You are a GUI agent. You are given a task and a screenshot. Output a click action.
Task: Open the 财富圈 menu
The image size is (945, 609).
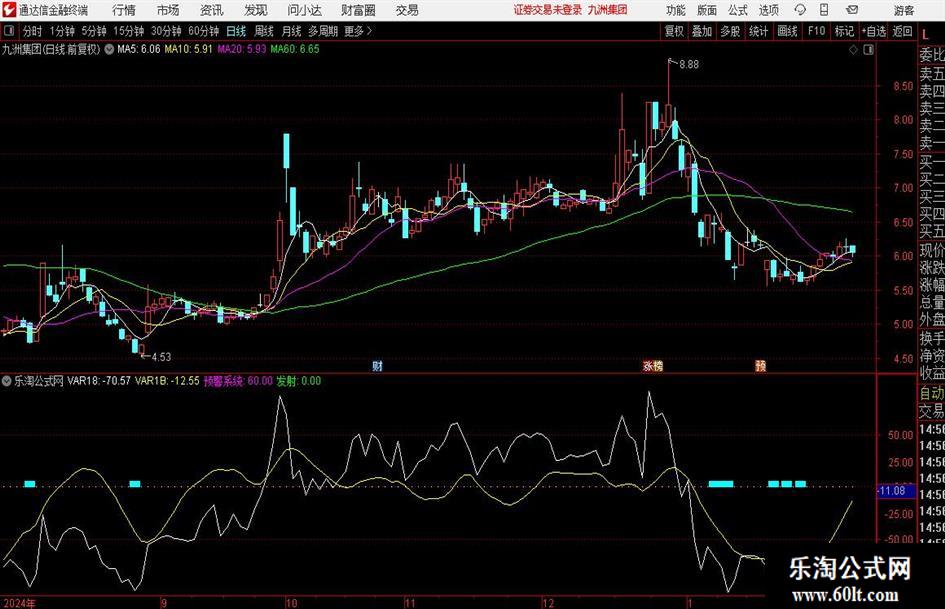coord(358,10)
